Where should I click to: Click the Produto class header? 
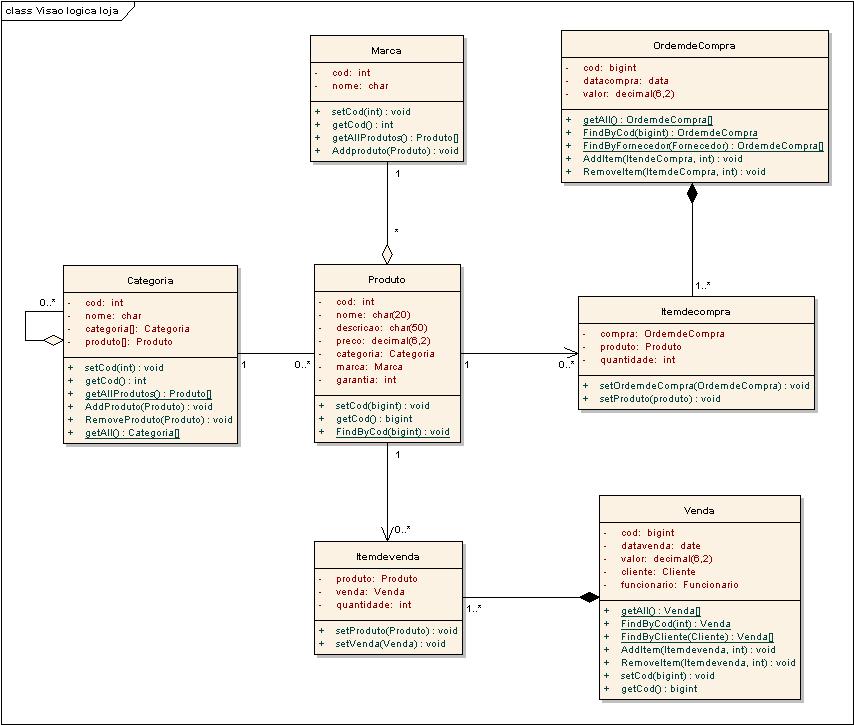[x=387, y=279]
